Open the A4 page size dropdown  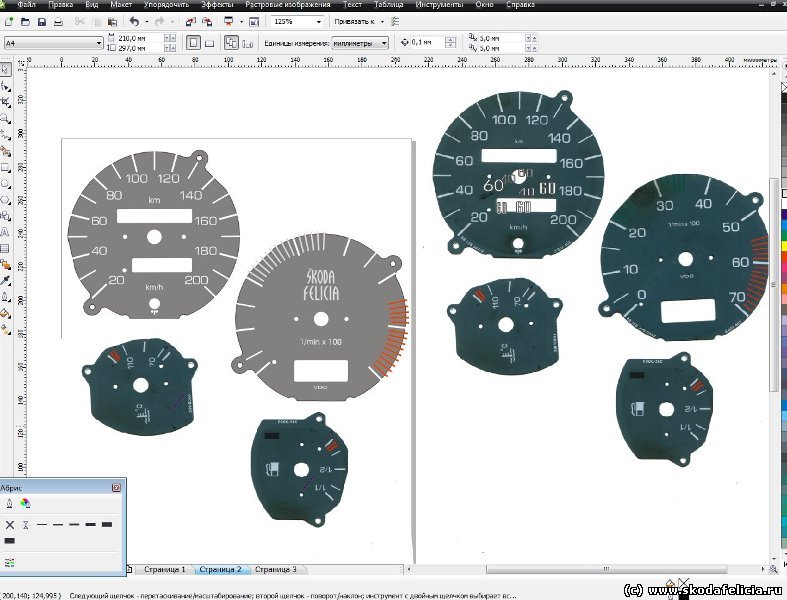tap(98, 43)
